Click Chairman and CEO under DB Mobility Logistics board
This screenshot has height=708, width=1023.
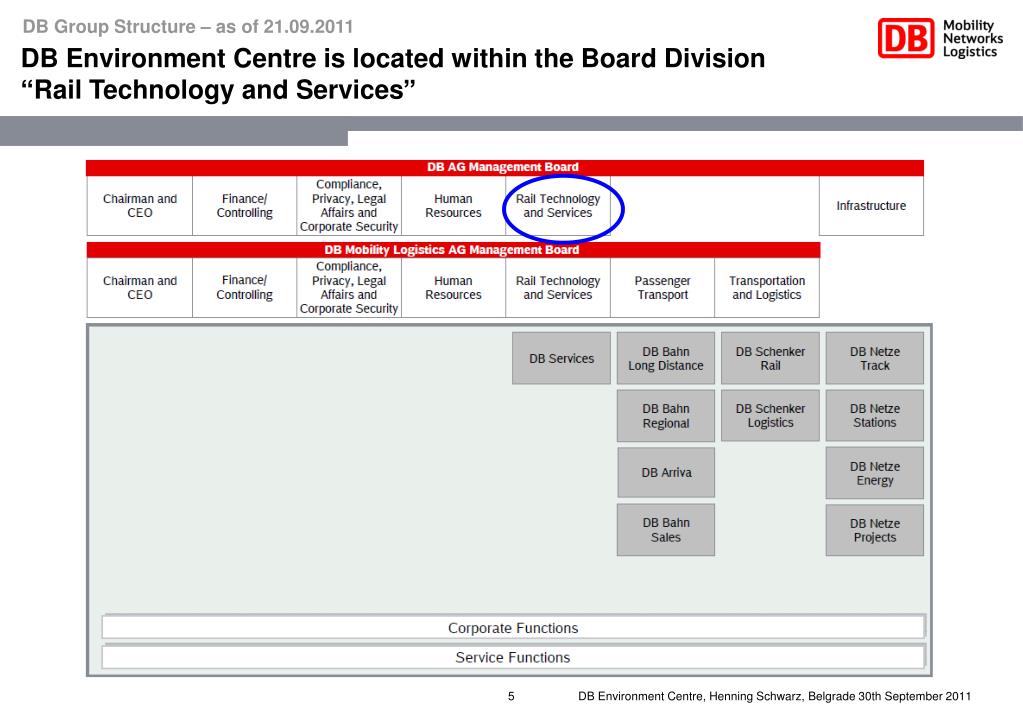click(x=140, y=288)
